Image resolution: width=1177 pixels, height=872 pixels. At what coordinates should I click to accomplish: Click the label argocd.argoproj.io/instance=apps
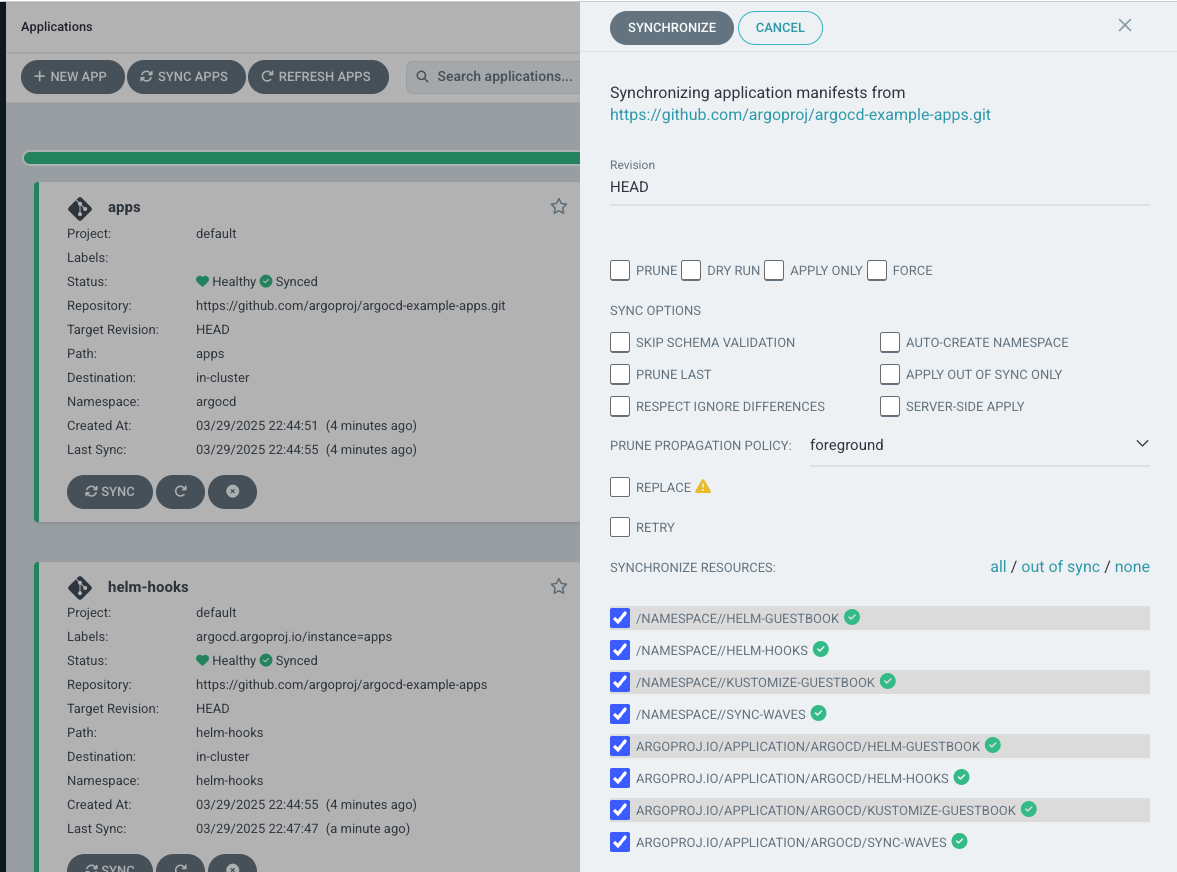[294, 636]
